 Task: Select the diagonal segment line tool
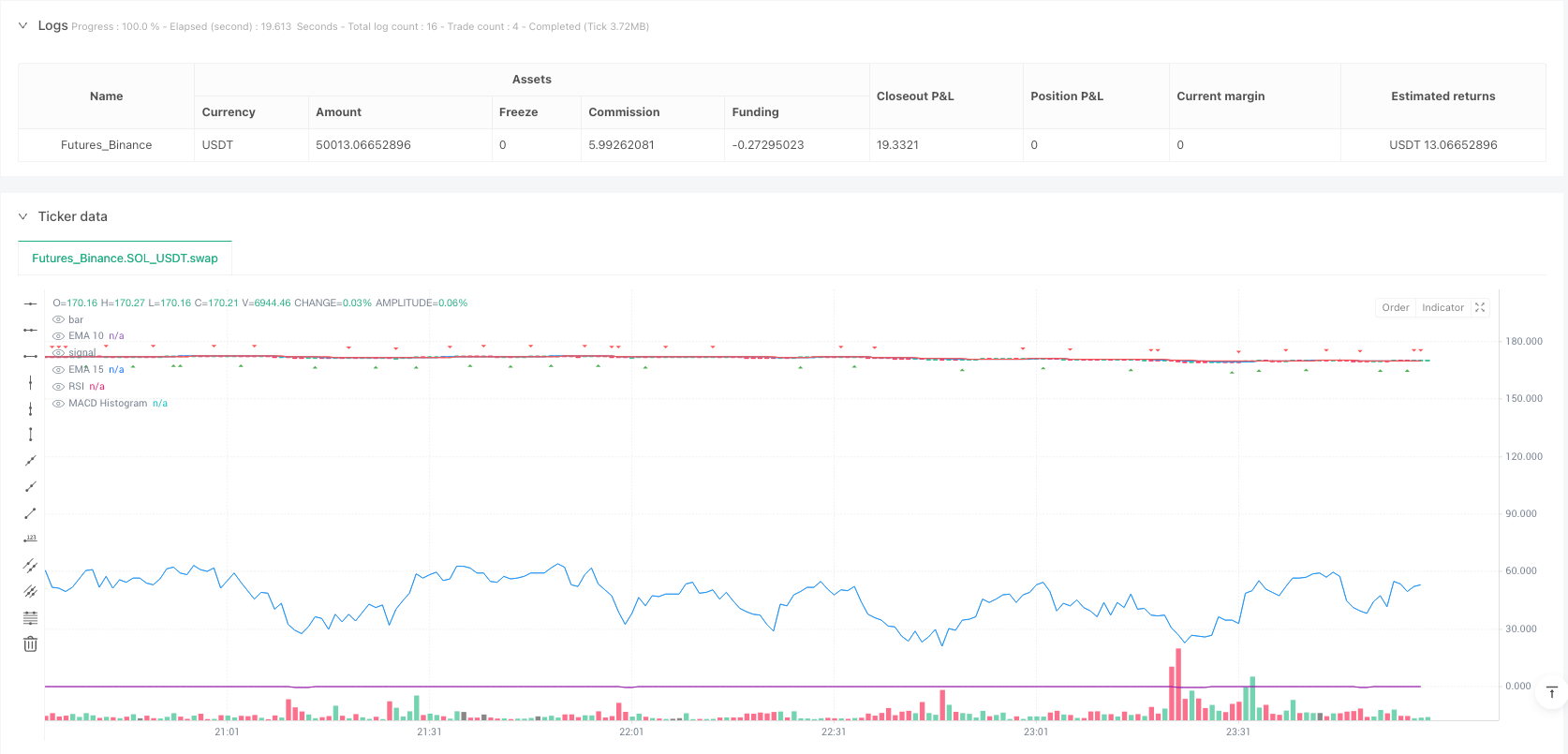(x=30, y=513)
